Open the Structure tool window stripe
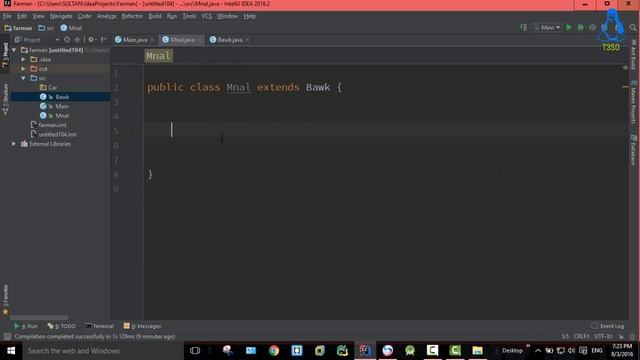This screenshot has height=360, width=640. (5, 99)
